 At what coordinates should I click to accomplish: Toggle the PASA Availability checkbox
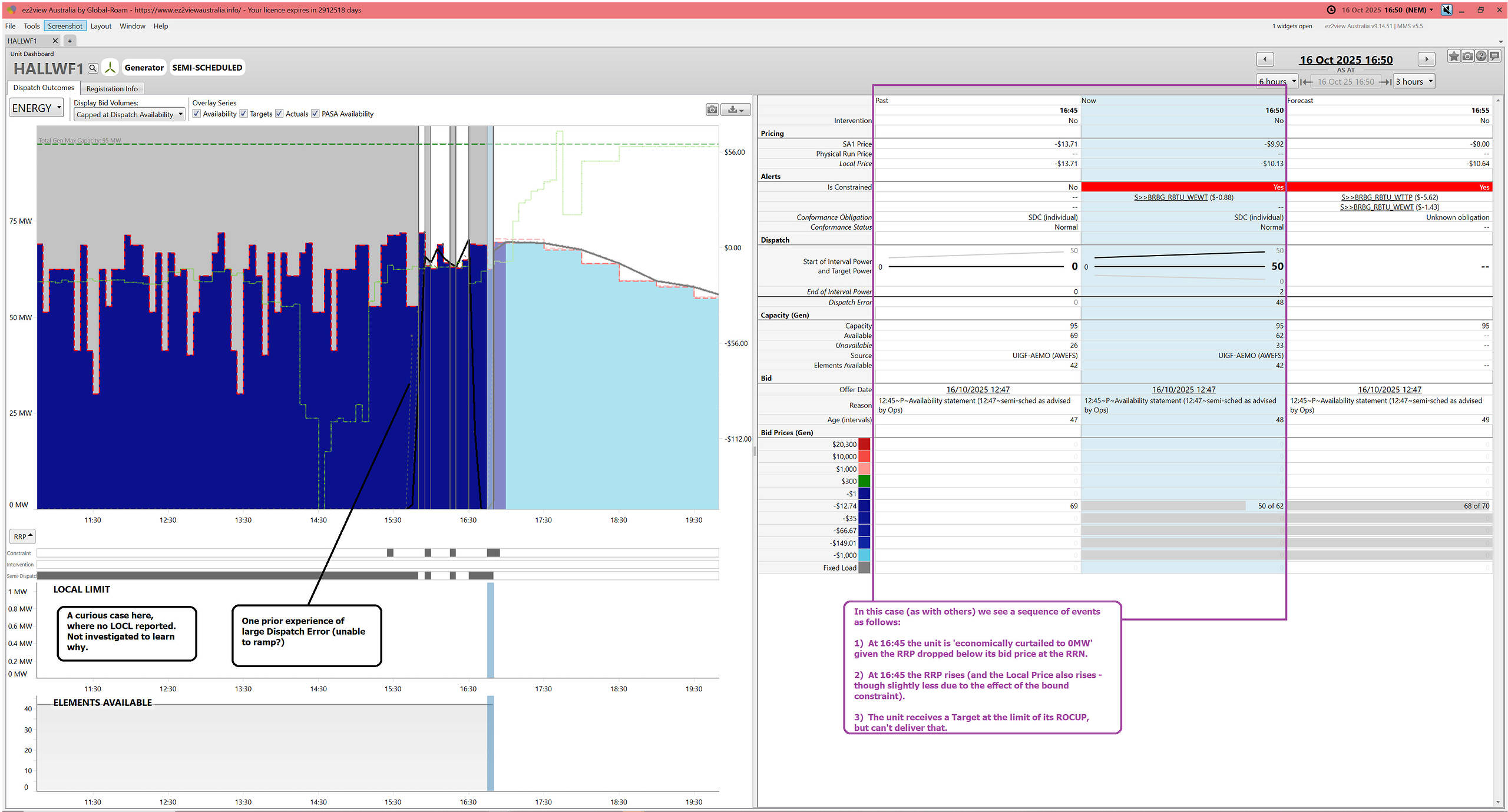click(x=316, y=114)
